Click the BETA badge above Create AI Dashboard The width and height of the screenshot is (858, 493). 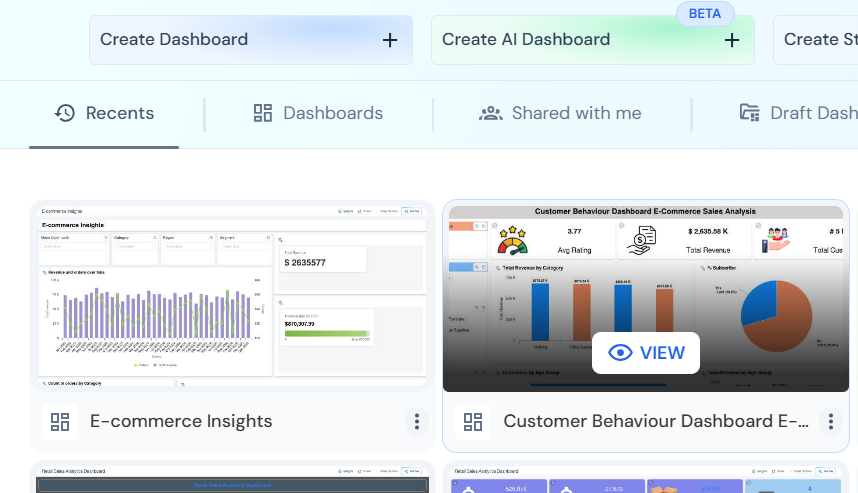[705, 14]
